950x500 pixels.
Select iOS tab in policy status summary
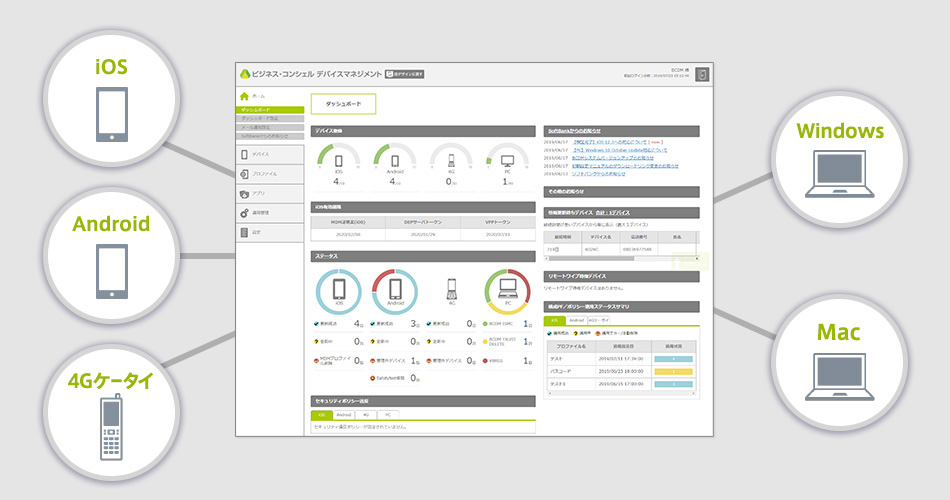pyautogui.click(x=554, y=321)
